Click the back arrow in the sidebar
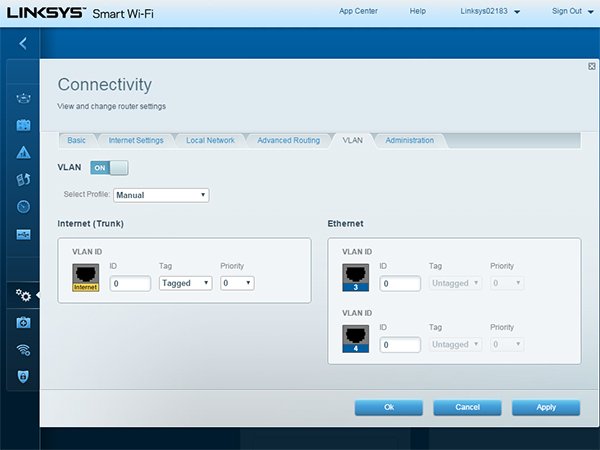This screenshot has width=600, height=450. 23,43
